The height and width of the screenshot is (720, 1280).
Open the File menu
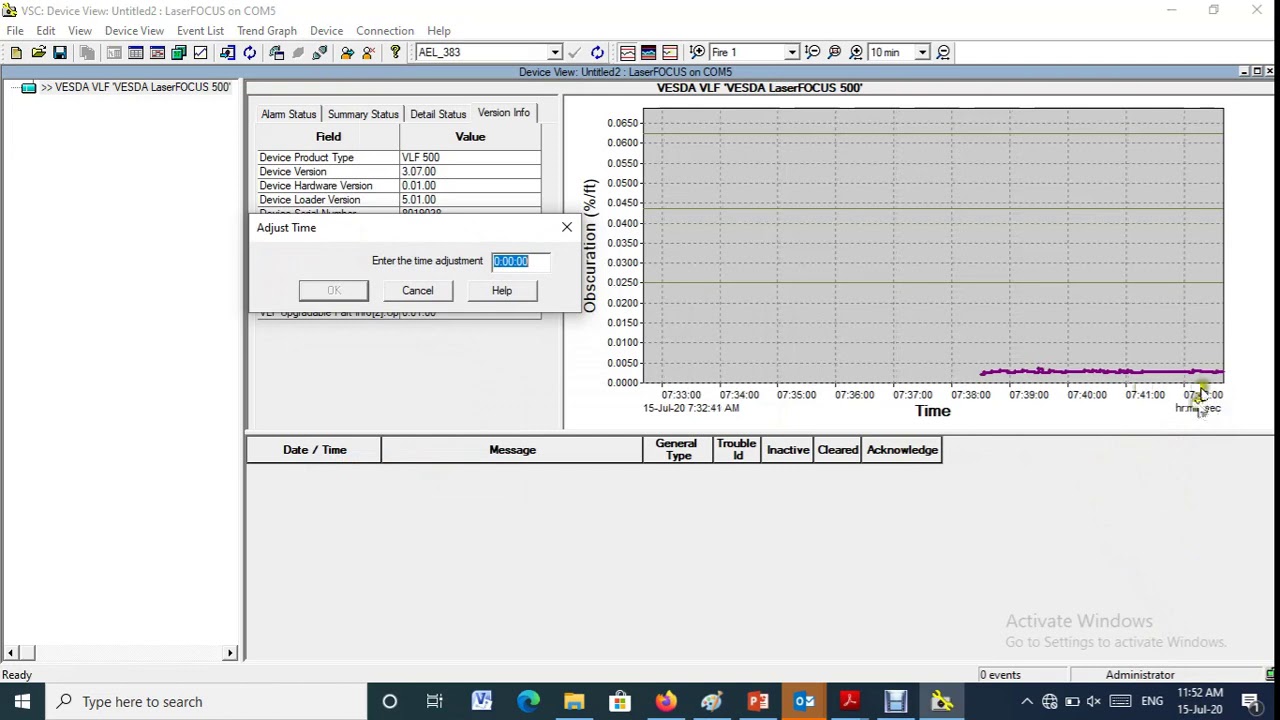[15, 31]
